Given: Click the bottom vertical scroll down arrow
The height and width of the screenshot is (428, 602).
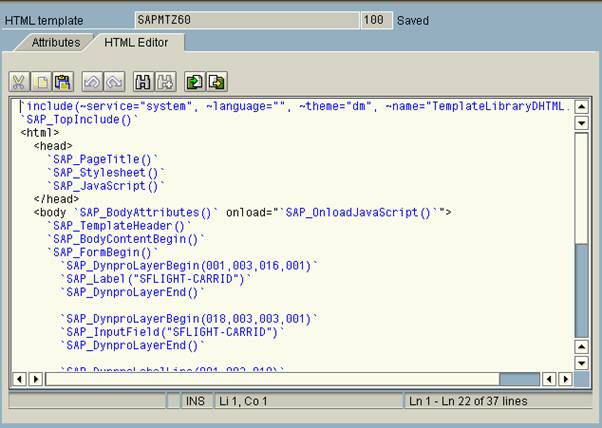Looking at the screenshot, I should (582, 363).
